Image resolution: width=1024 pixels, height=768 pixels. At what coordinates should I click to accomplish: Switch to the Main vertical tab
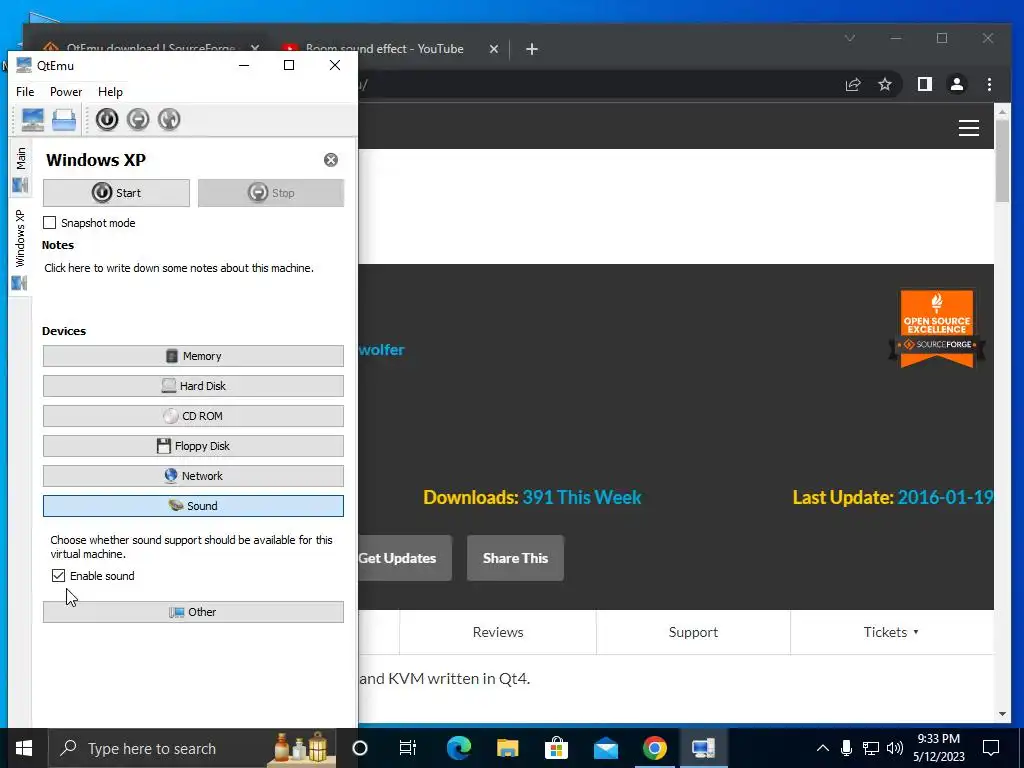tap(20, 168)
